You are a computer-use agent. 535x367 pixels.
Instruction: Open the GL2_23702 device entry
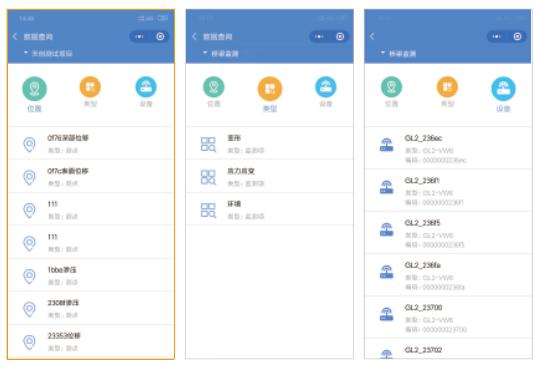pyautogui.click(x=448, y=349)
